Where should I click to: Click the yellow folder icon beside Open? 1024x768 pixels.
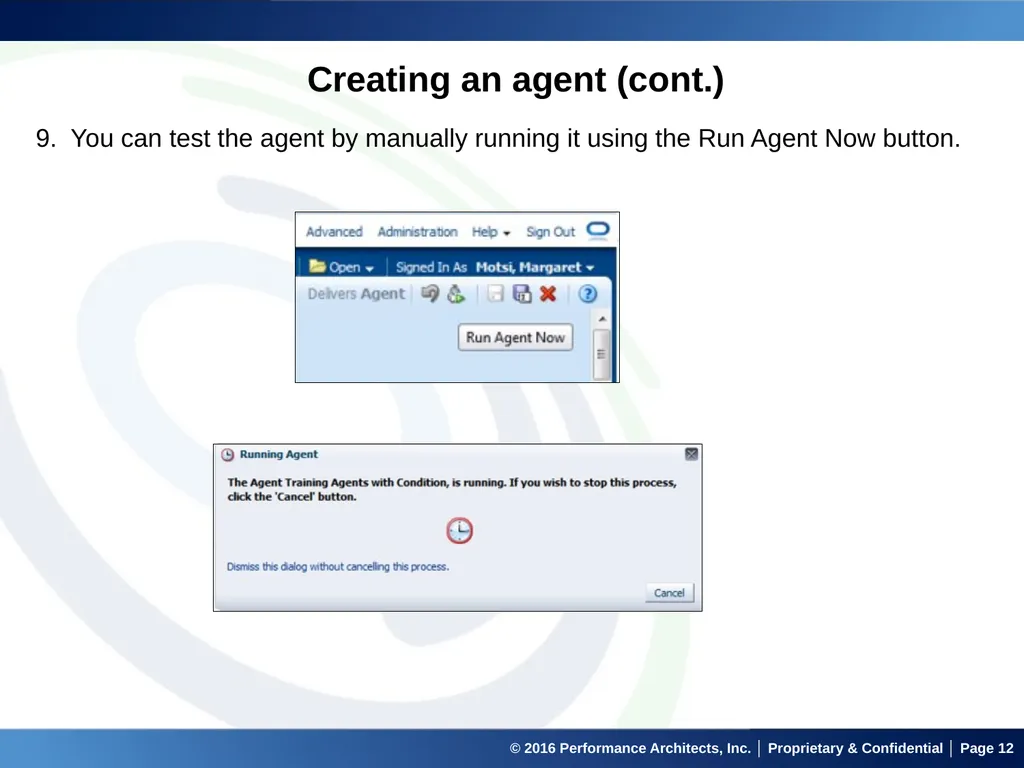(x=317, y=266)
